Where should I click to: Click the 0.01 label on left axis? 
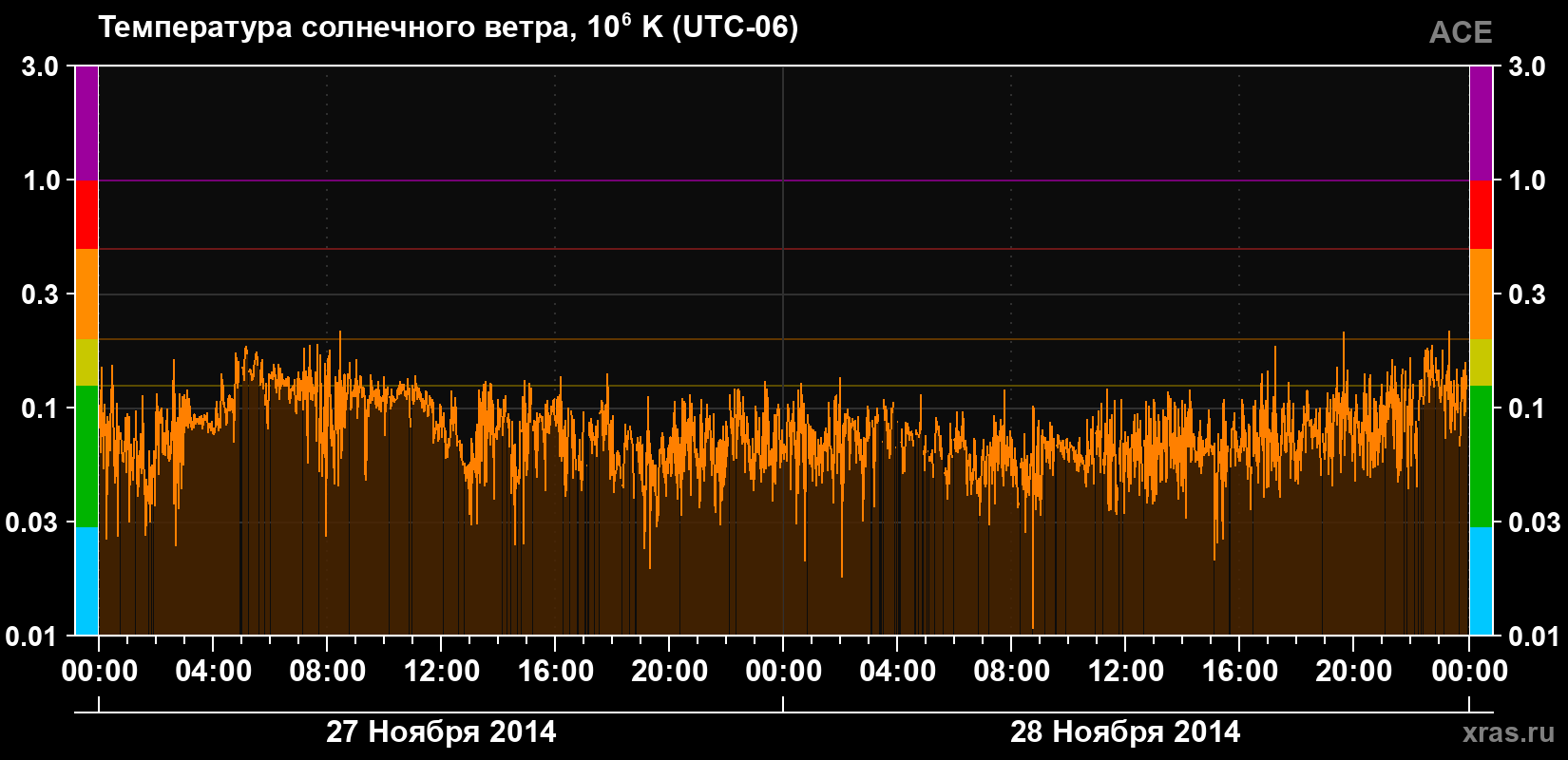coord(32,636)
